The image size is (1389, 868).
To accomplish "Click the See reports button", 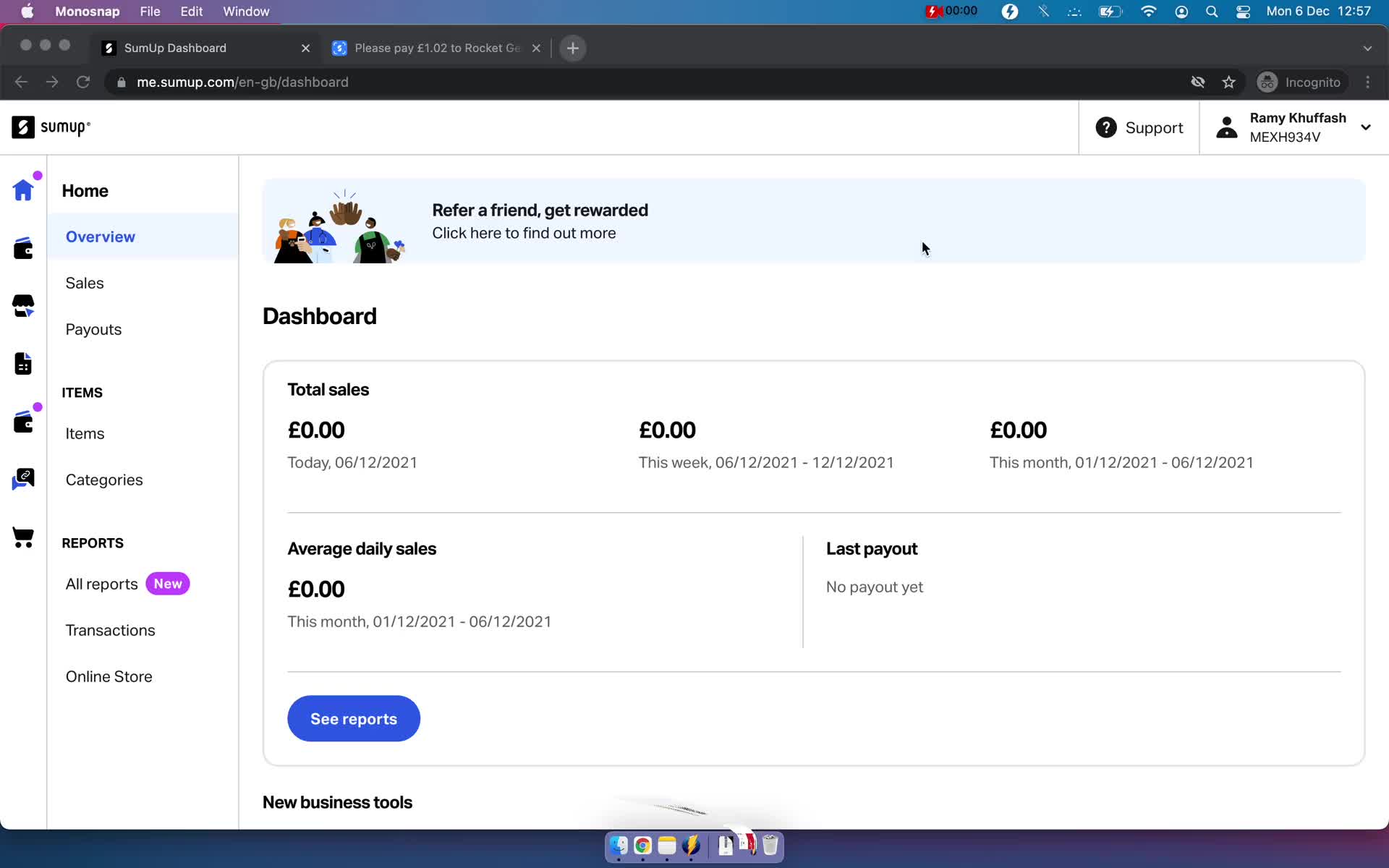I will tap(354, 718).
